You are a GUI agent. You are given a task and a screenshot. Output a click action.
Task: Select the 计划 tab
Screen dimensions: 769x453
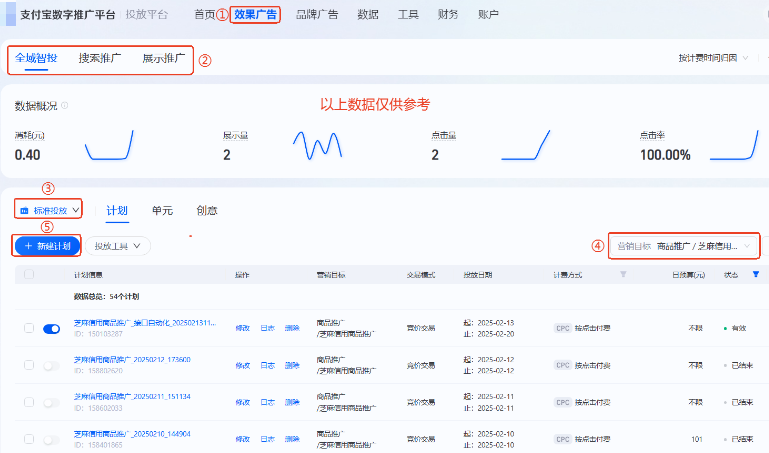point(117,210)
